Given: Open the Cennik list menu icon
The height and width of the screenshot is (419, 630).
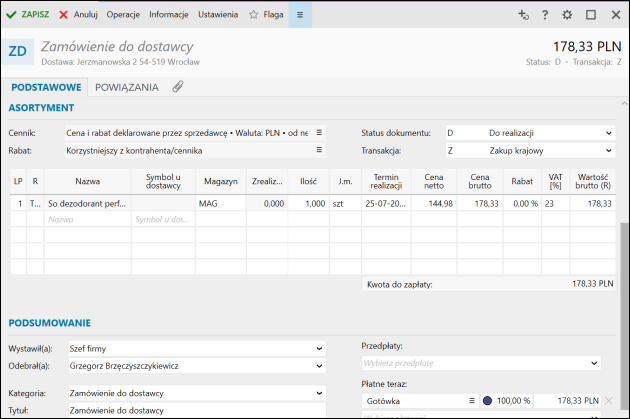Looking at the screenshot, I should (320, 132).
